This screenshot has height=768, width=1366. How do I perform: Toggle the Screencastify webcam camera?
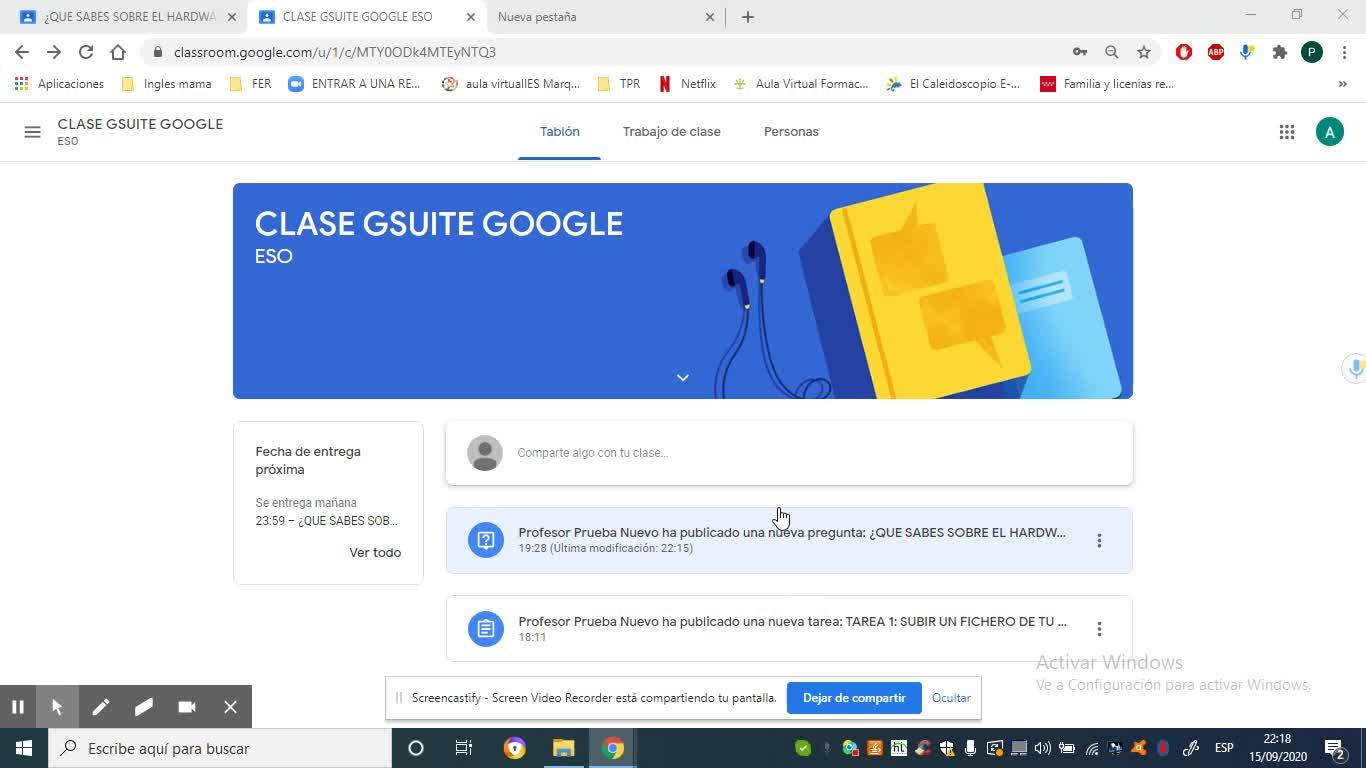point(187,707)
